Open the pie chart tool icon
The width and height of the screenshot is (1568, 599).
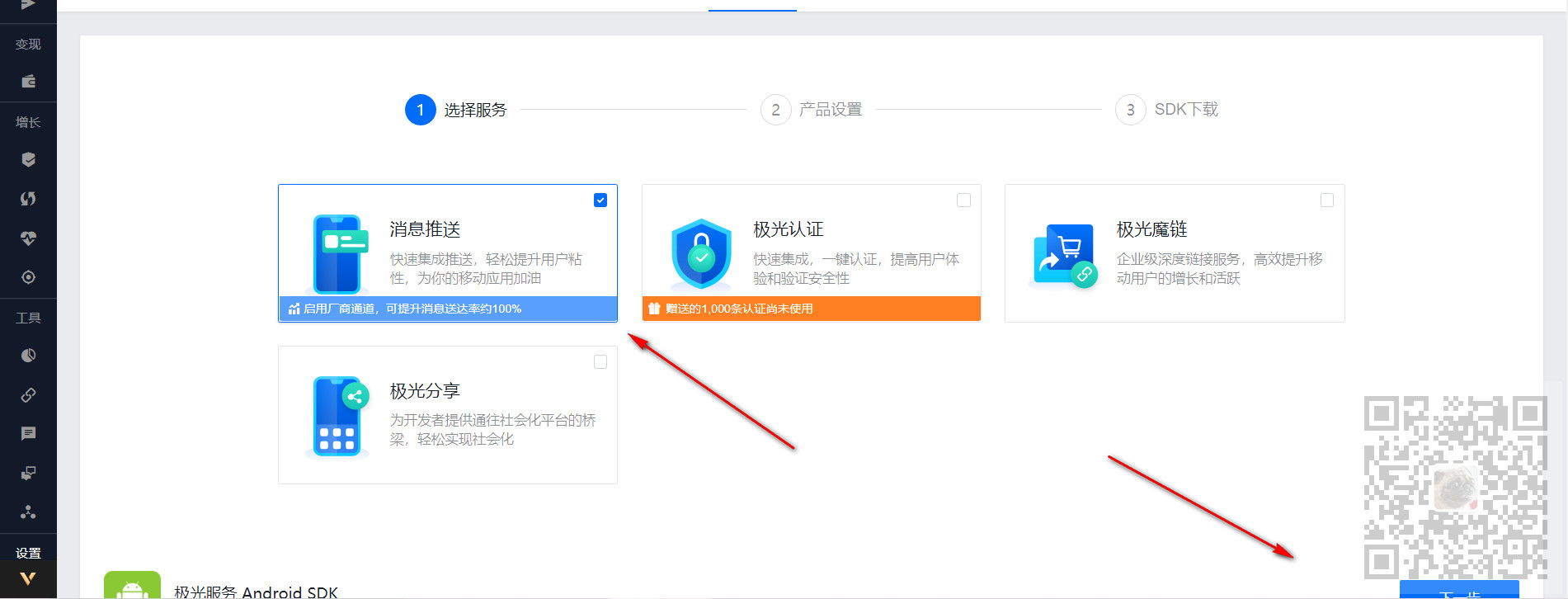(28, 356)
